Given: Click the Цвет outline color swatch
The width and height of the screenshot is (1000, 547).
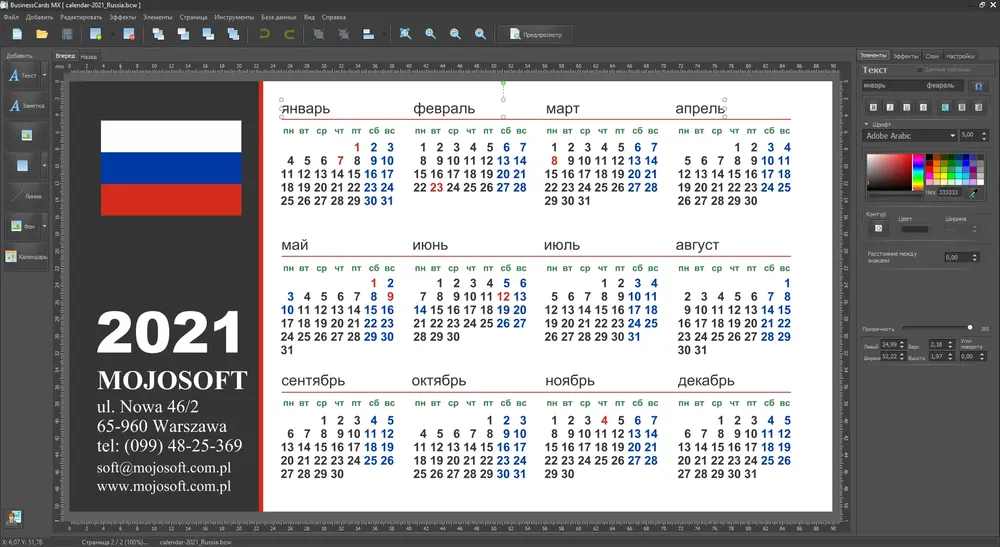Looking at the screenshot, I should coord(915,229).
